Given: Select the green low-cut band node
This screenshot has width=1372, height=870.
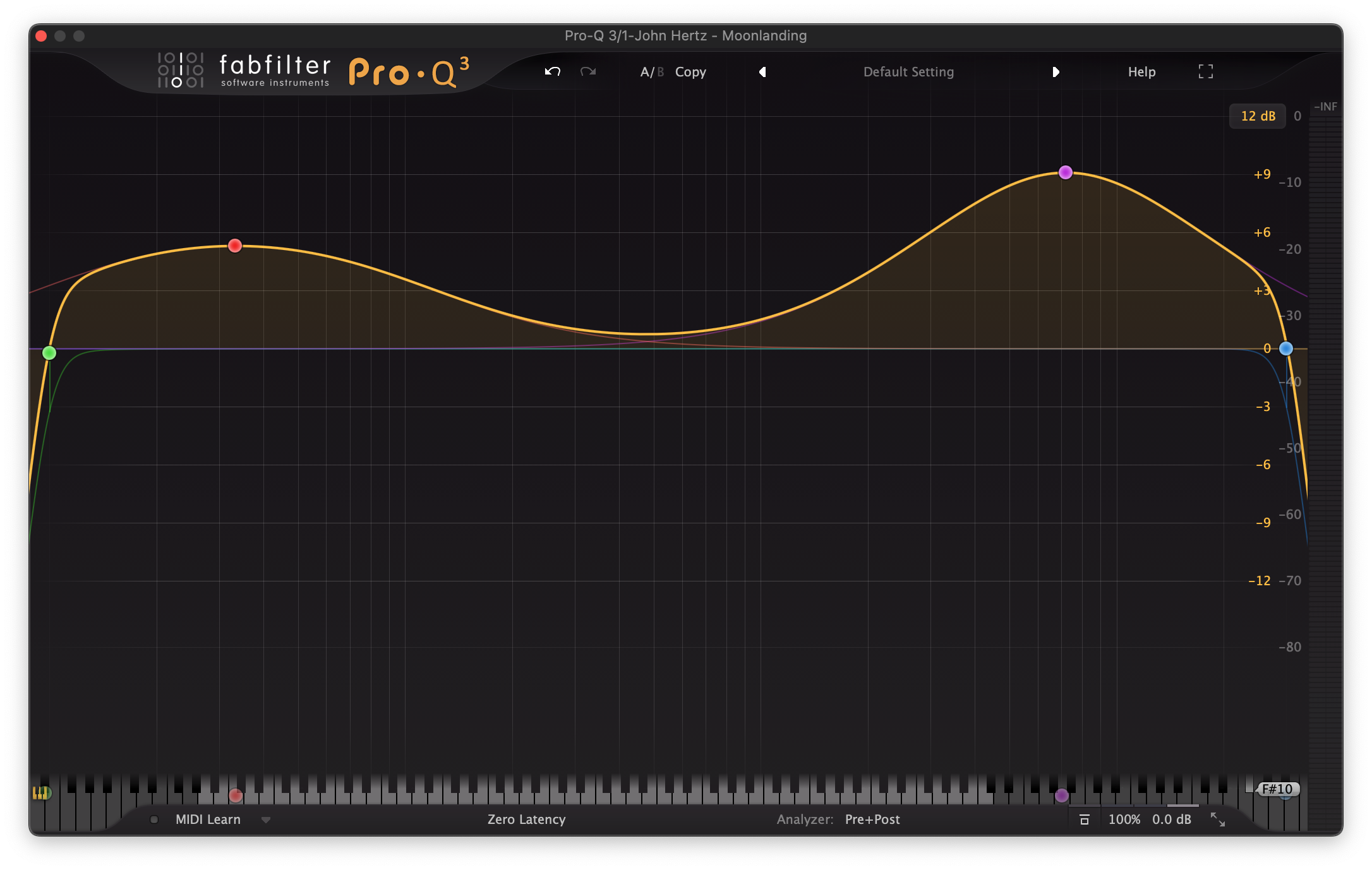Looking at the screenshot, I should point(49,353).
